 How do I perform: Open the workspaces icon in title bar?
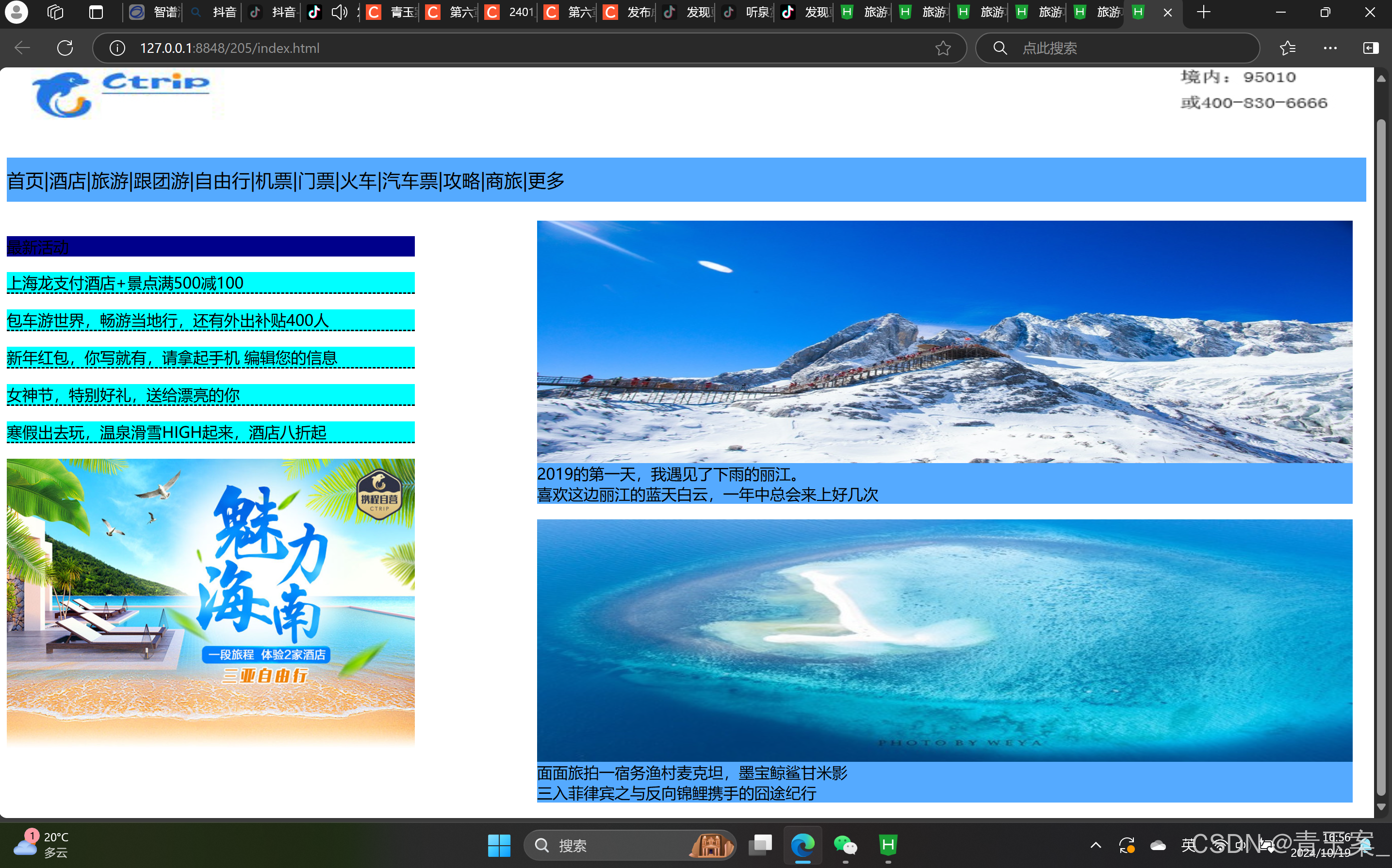pyautogui.click(x=55, y=12)
